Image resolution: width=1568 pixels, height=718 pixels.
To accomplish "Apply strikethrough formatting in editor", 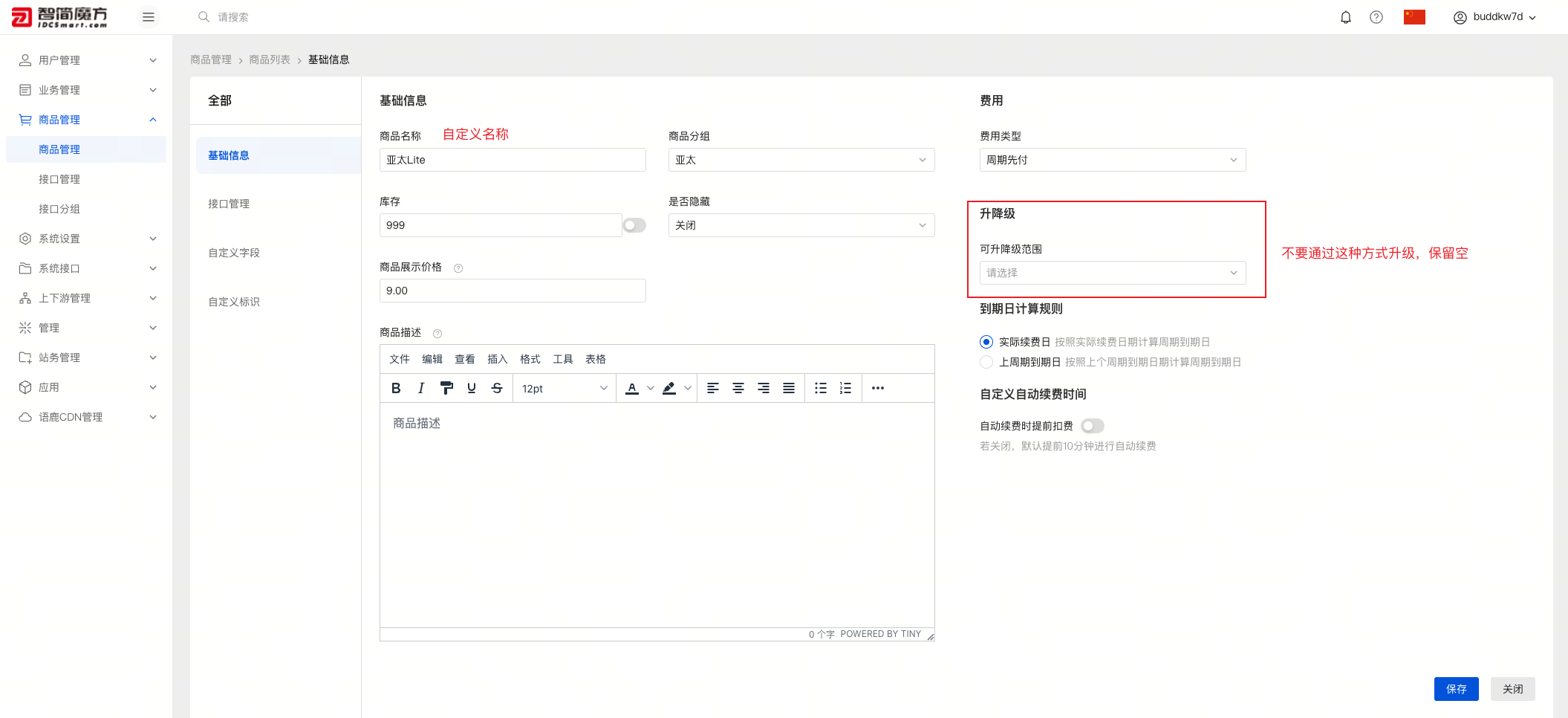I will 497,388.
